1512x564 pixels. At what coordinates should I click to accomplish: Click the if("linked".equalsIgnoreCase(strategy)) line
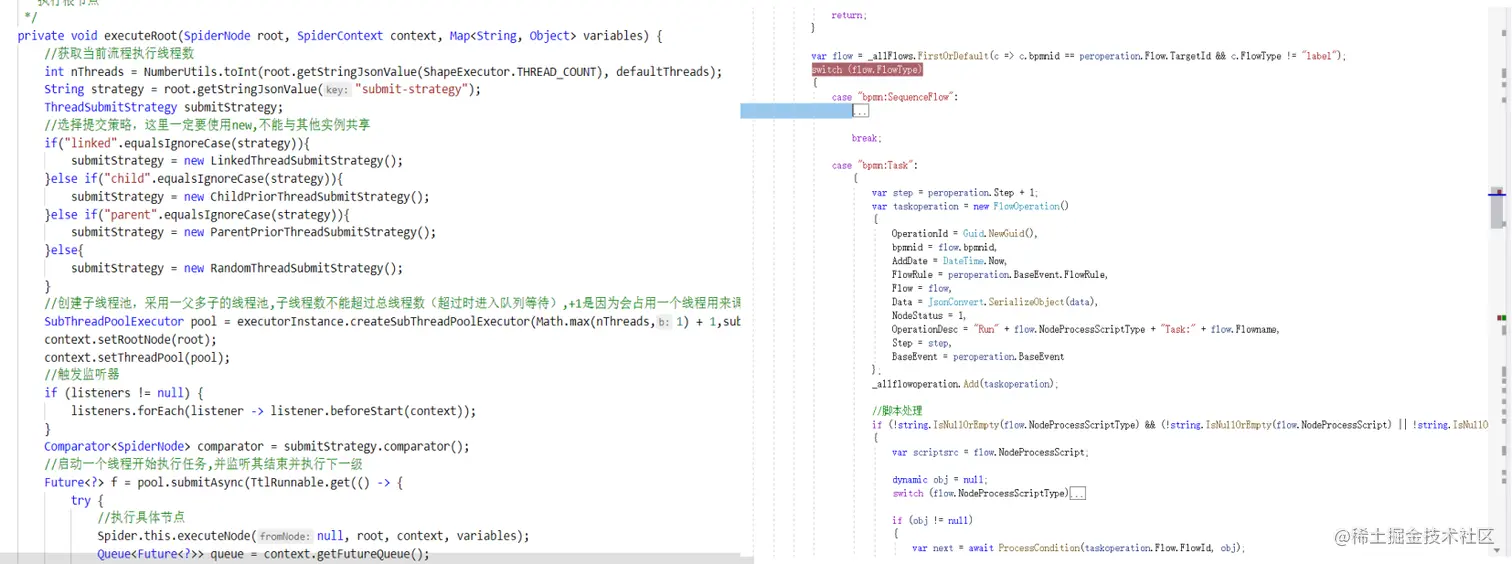(177, 143)
